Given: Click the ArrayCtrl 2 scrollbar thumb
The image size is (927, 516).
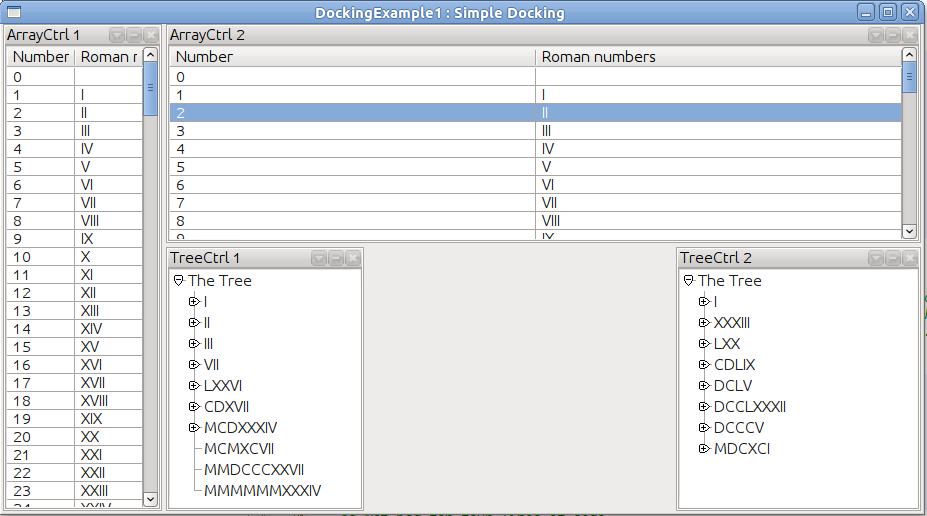Looking at the screenshot, I should (909, 77).
